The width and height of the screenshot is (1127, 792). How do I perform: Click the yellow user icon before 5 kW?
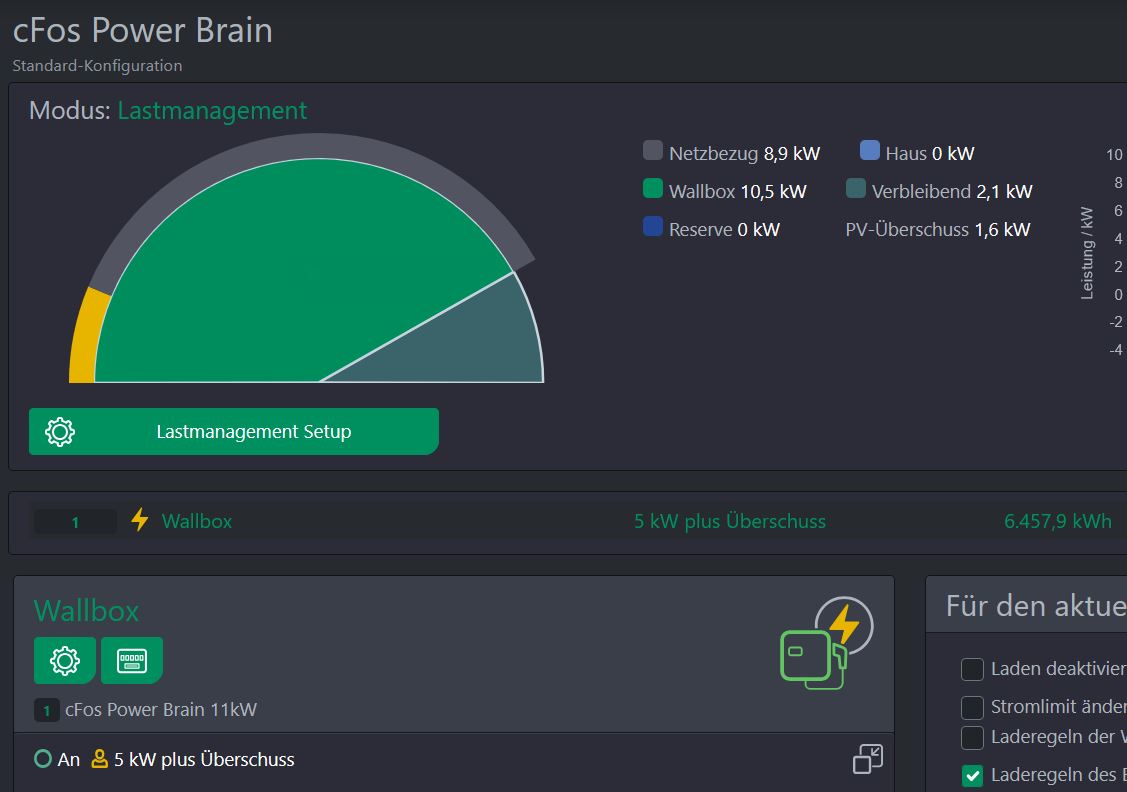[x=99, y=759]
